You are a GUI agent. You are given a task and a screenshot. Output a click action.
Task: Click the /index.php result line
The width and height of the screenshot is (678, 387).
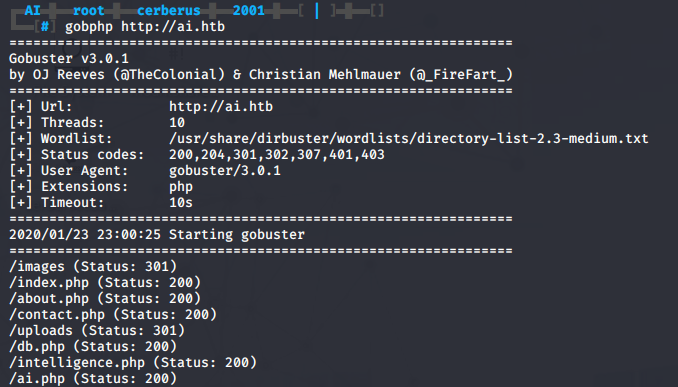(105, 282)
